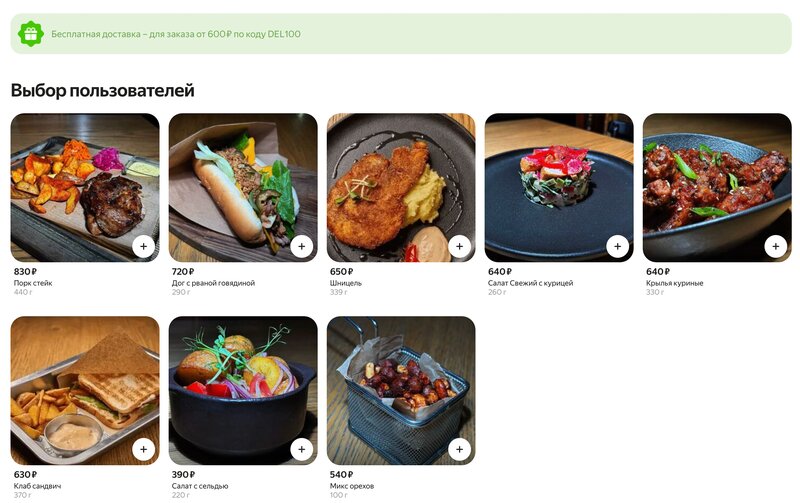Open the Шницель dish photo

coord(401,187)
